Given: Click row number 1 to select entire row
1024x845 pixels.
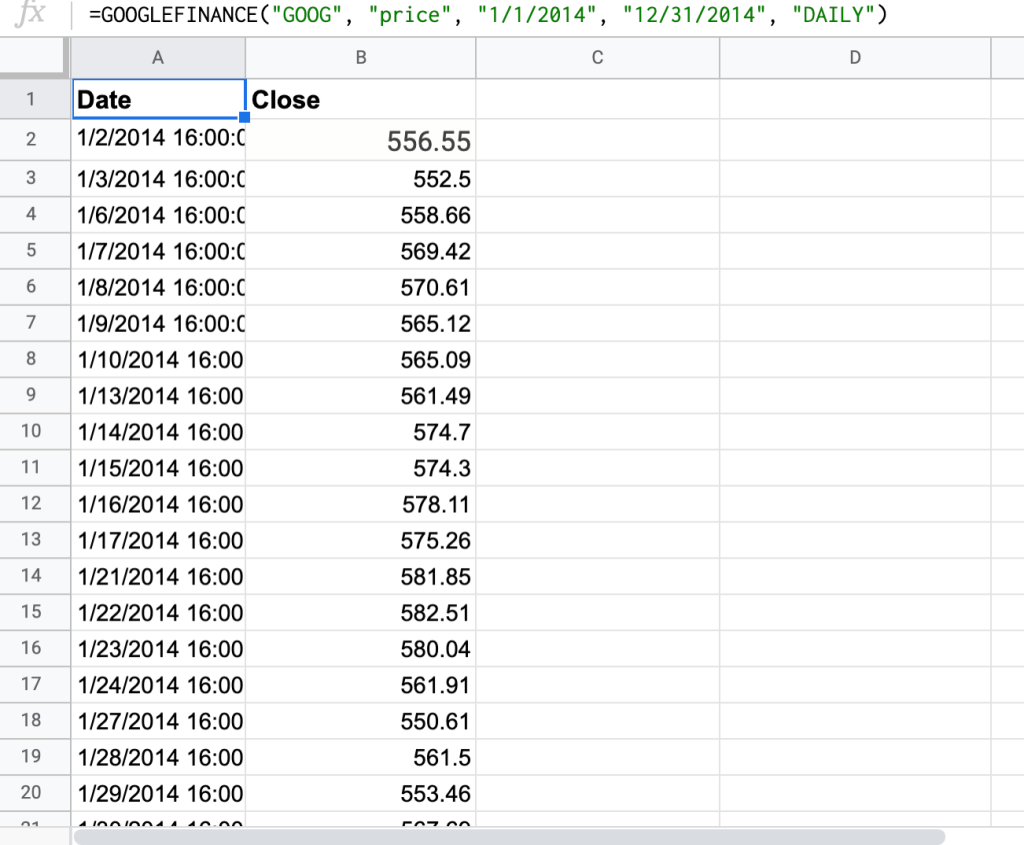Looking at the screenshot, I should [x=35, y=100].
